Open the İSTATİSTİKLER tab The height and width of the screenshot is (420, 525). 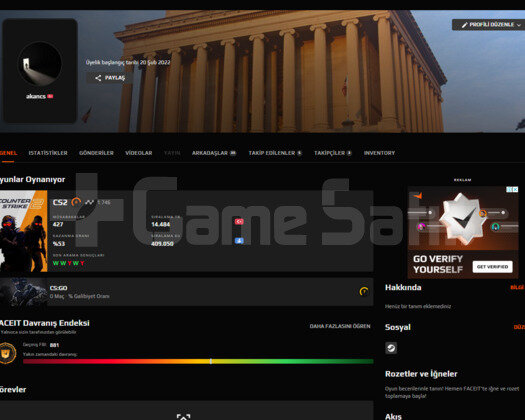(x=48, y=153)
